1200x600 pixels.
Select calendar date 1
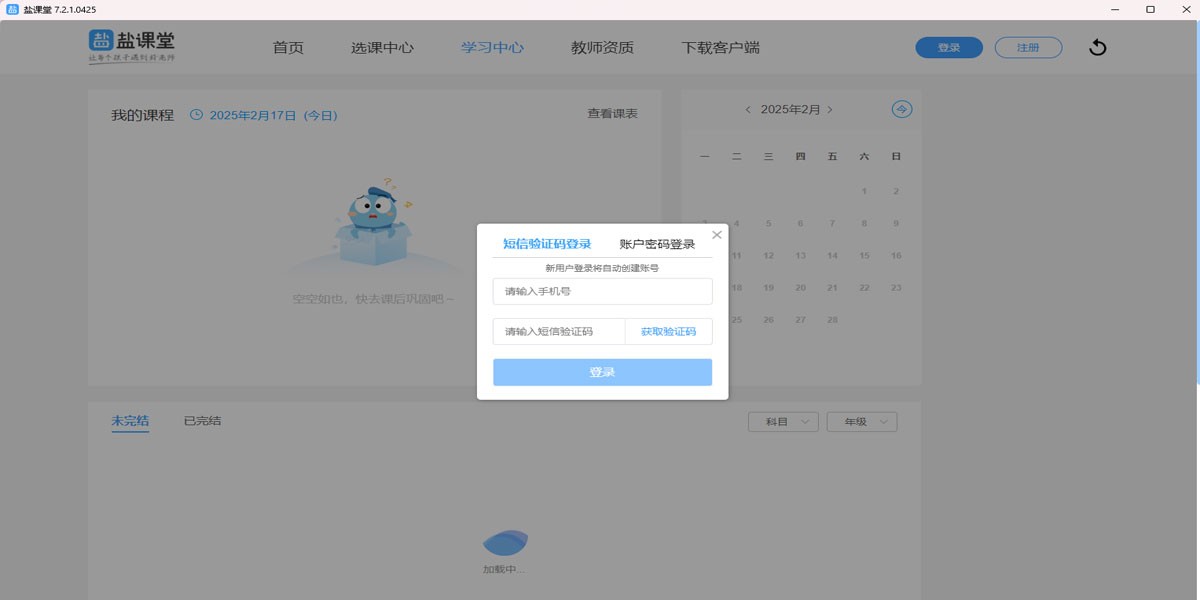coord(864,191)
